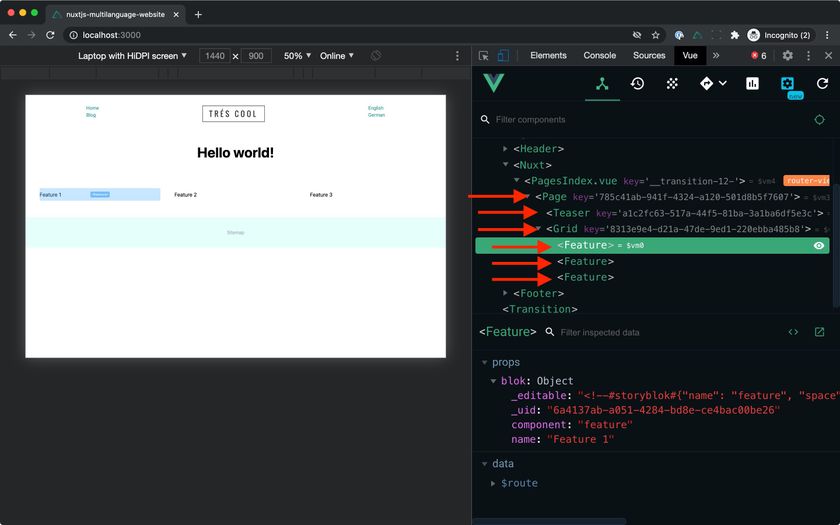Switch to the Sources tab

(649, 55)
